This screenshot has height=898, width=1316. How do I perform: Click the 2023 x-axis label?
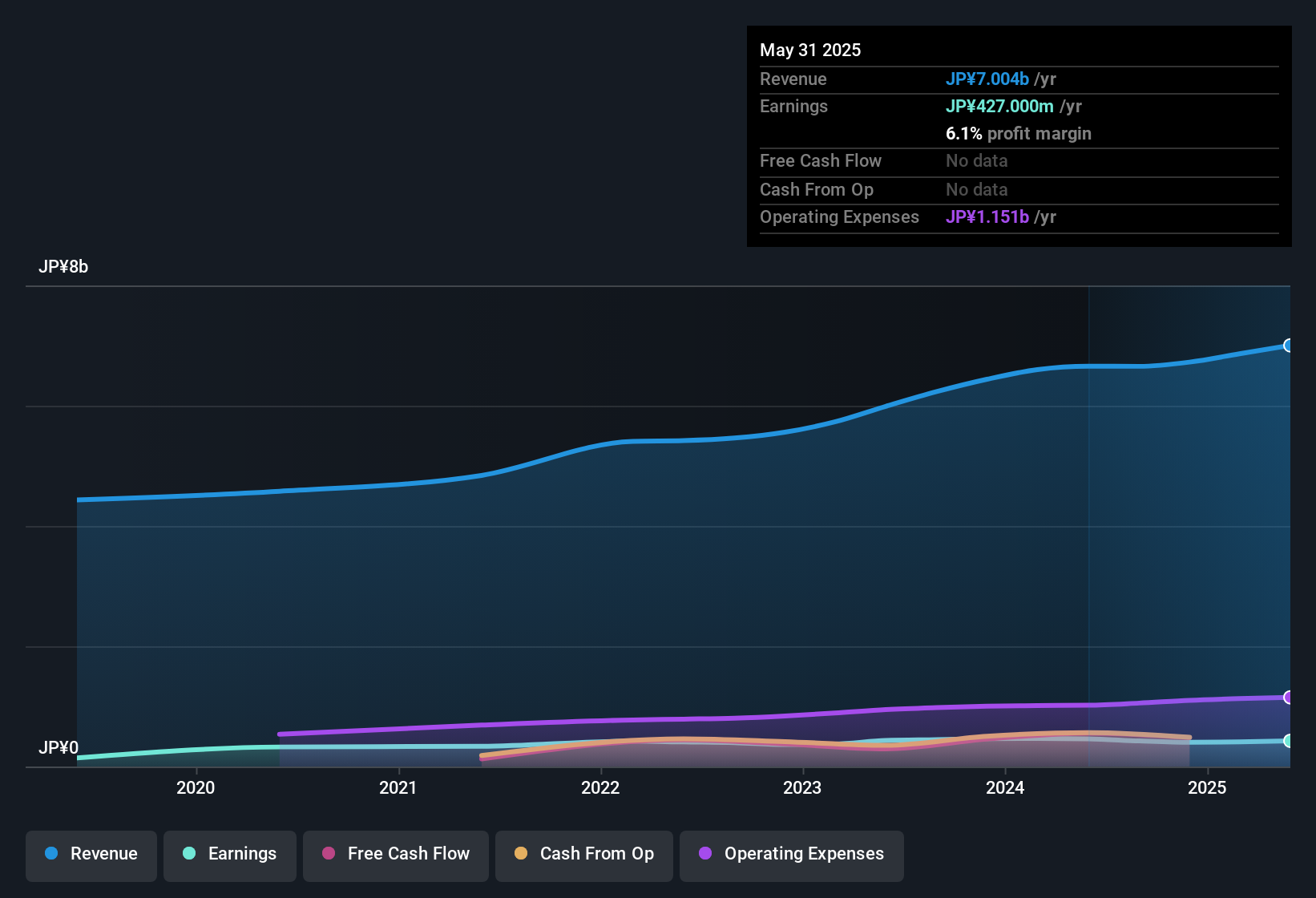[802, 787]
